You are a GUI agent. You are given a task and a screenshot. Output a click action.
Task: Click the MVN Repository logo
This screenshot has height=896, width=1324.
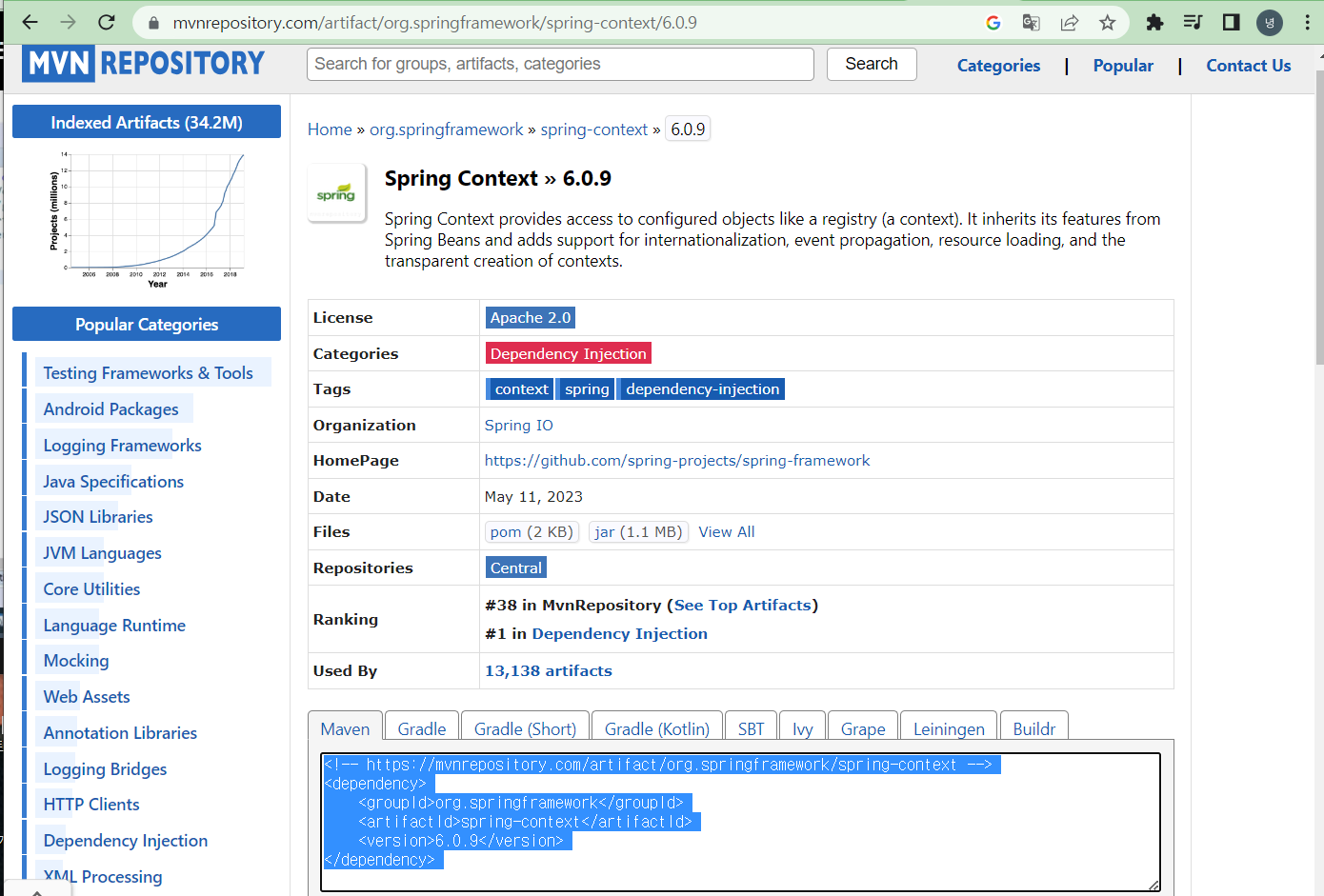(x=144, y=63)
